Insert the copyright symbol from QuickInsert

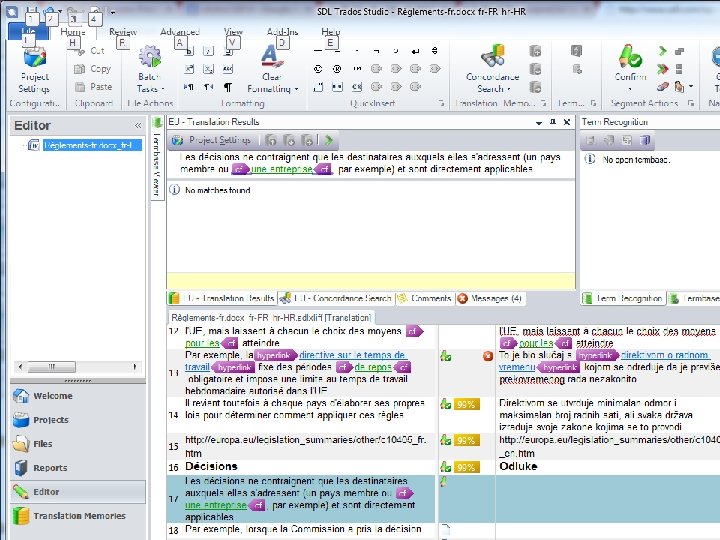pyautogui.click(x=318, y=69)
